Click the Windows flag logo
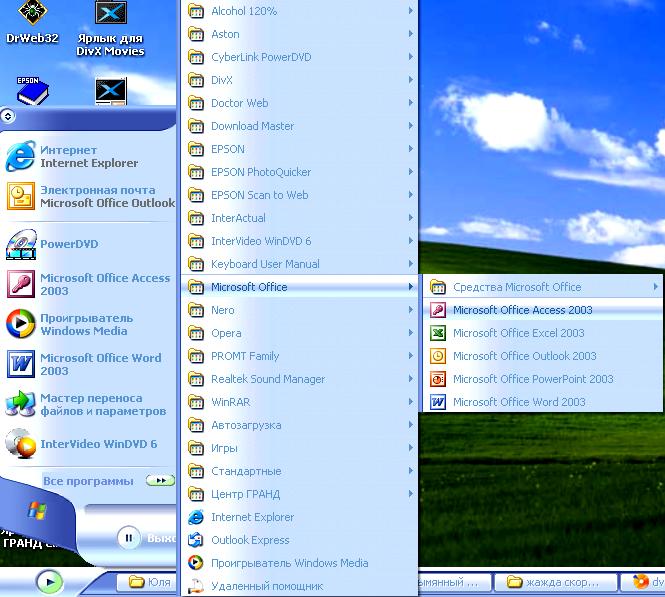This screenshot has height=597, width=665. 36,510
